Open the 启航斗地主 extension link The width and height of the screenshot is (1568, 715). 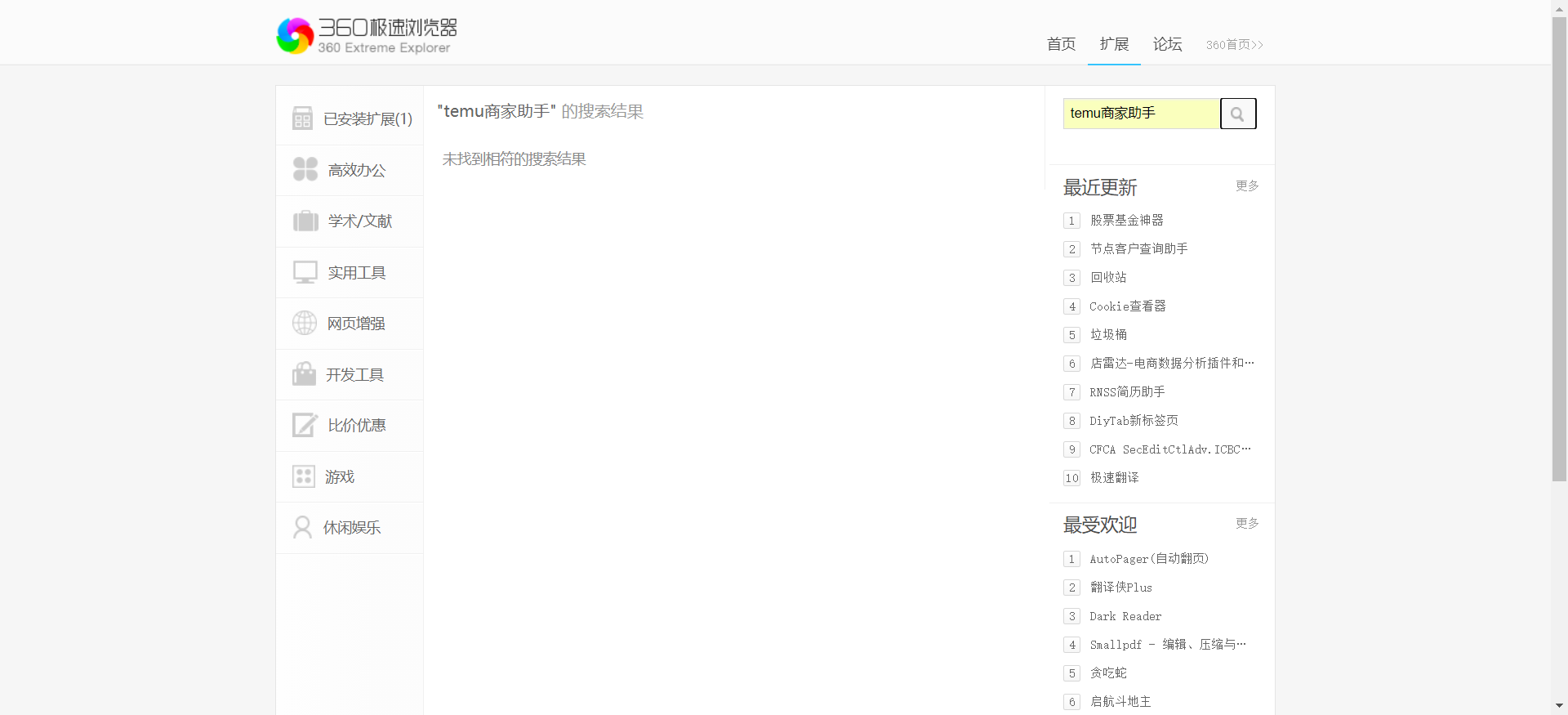(1120, 702)
